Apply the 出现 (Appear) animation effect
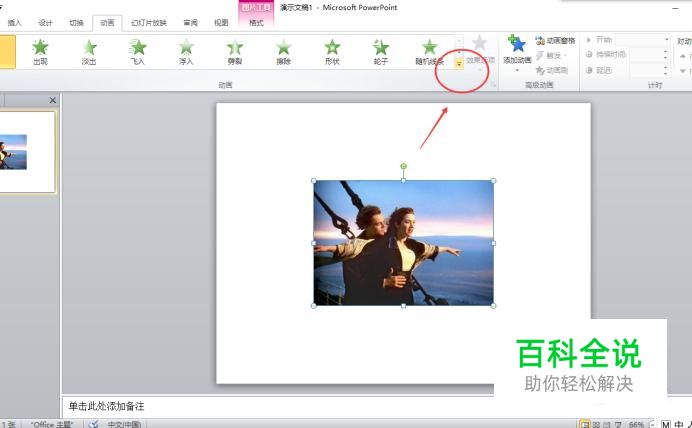The width and height of the screenshot is (692, 428). pyautogui.click(x=40, y=52)
